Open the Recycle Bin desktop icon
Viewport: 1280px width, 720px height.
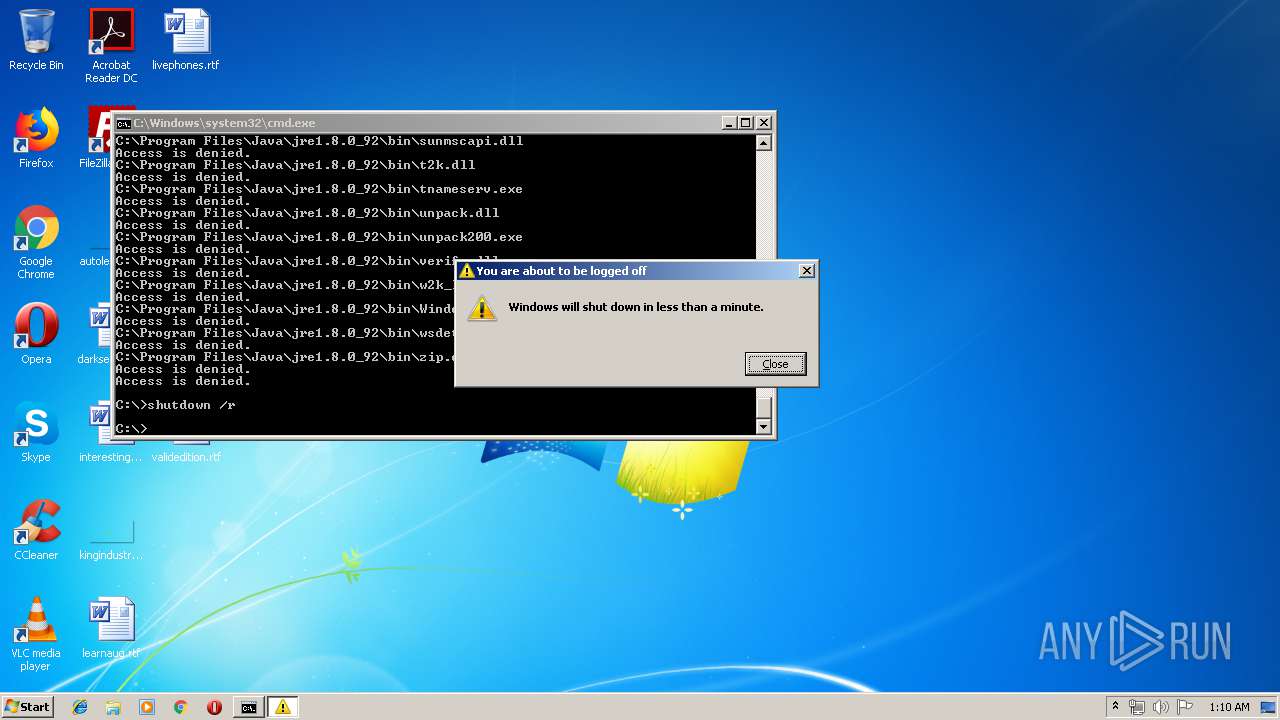click(x=36, y=40)
